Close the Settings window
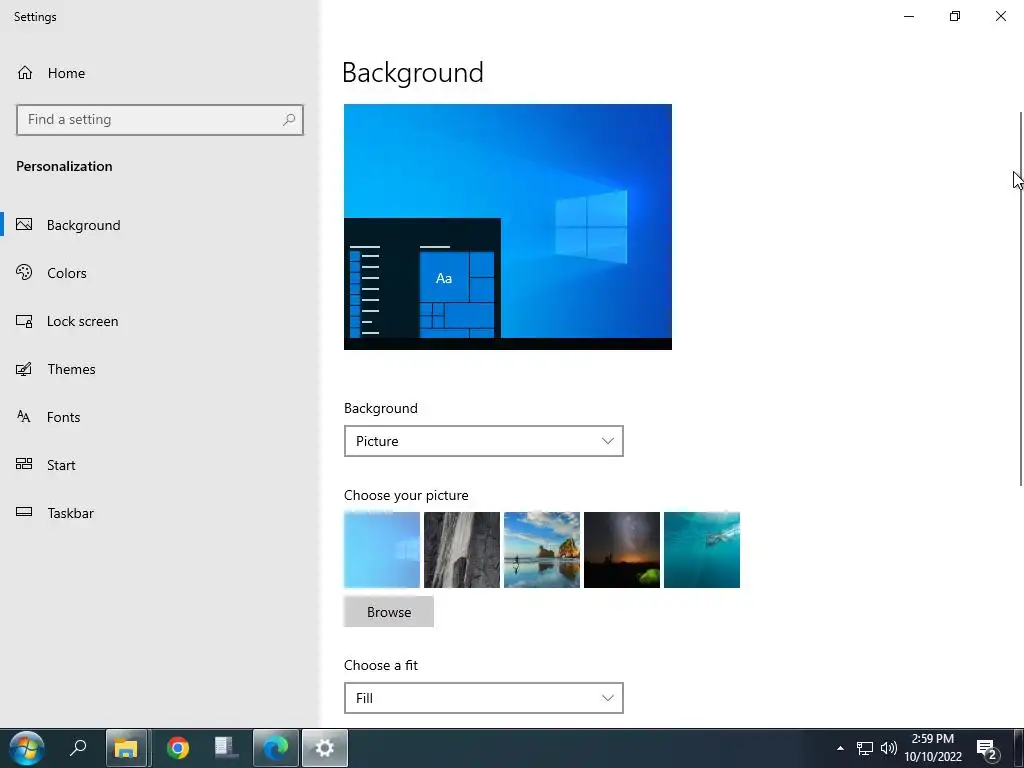Viewport: 1024px width, 768px height. click(1000, 16)
